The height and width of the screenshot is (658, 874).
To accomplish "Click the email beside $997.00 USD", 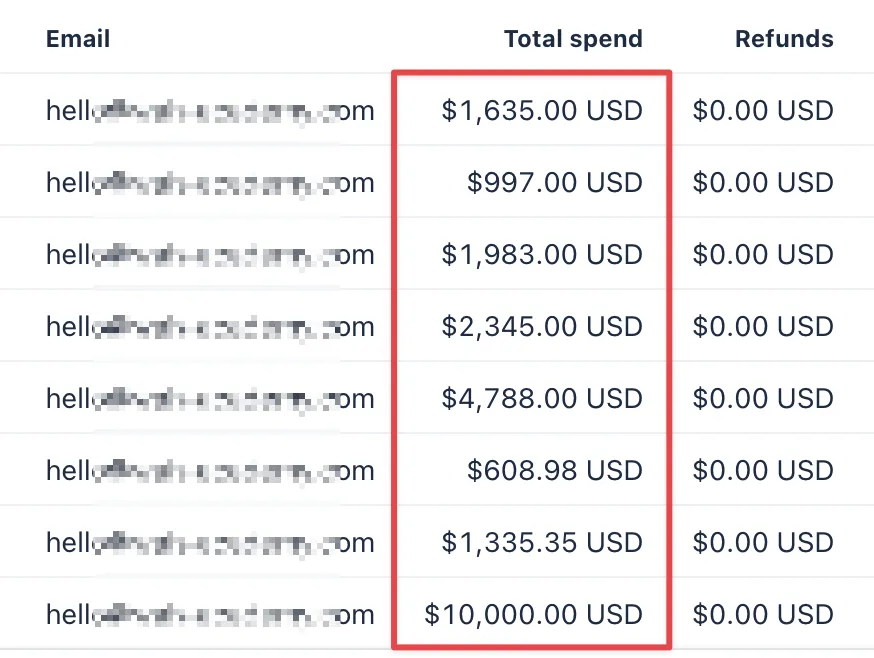I will pos(210,183).
